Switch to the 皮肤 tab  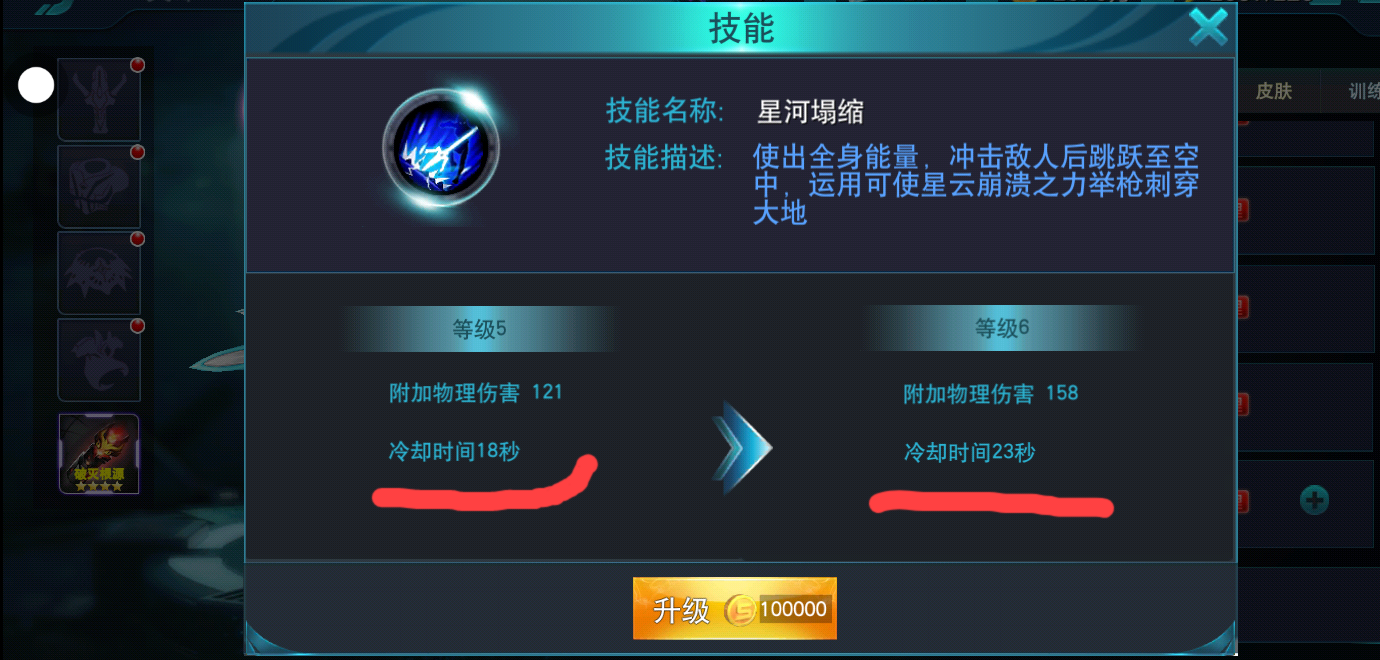point(1274,91)
